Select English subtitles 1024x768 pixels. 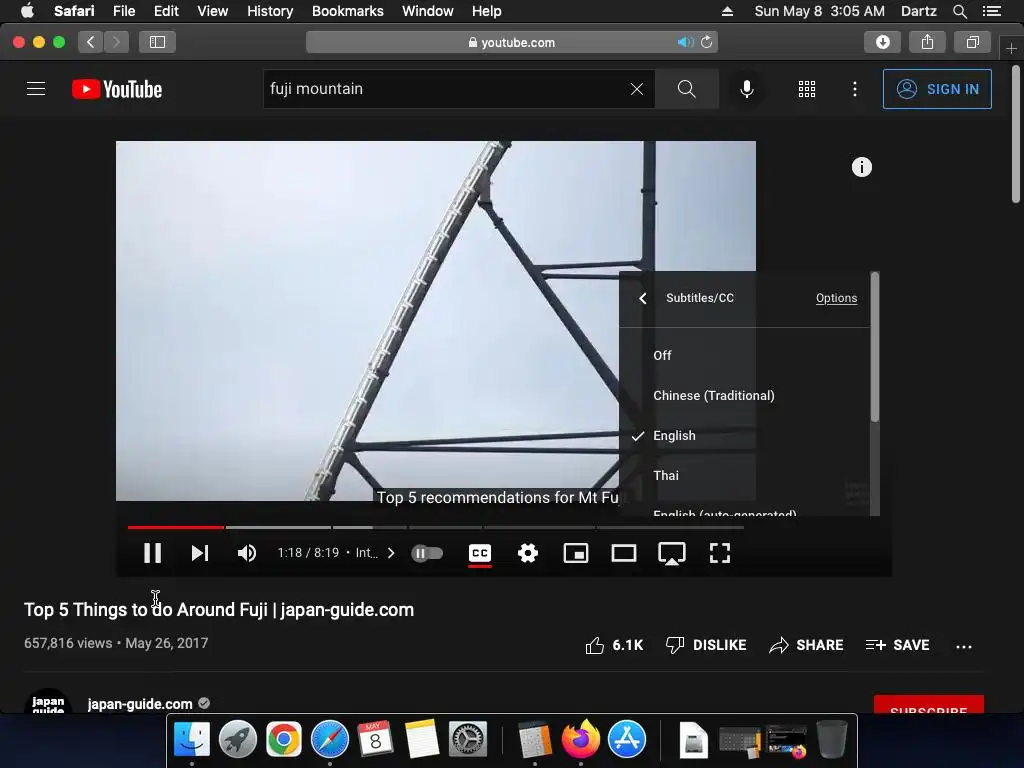click(744, 436)
